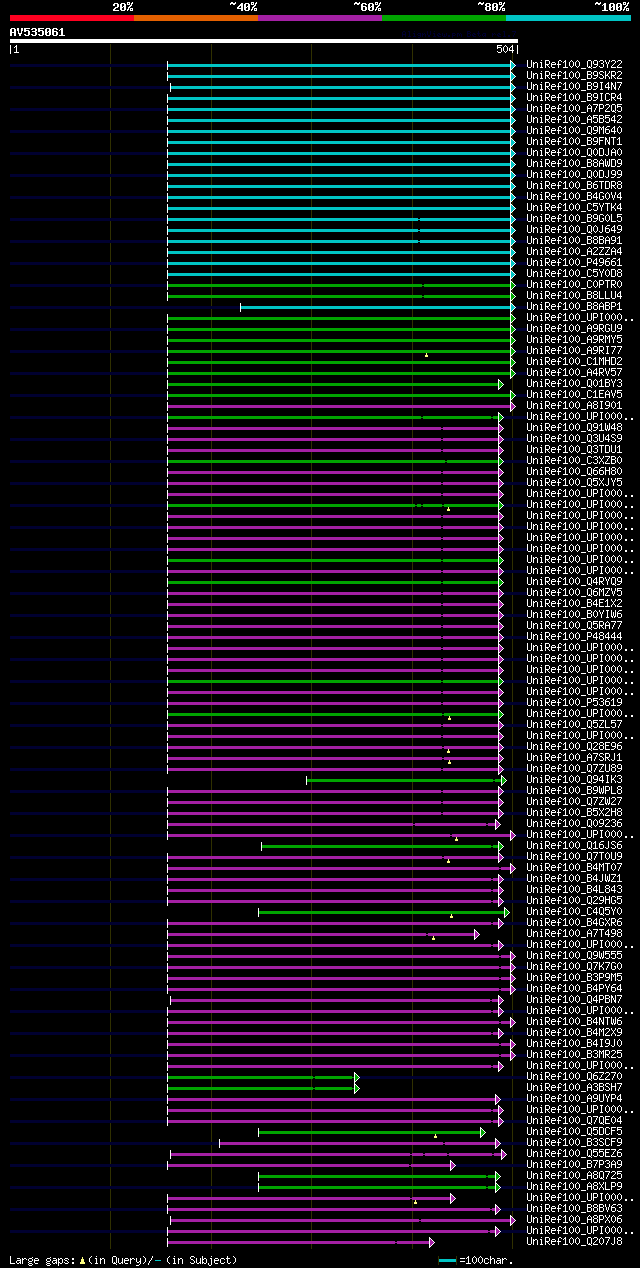Click the UniRef100_A8I901 label

(574, 405)
